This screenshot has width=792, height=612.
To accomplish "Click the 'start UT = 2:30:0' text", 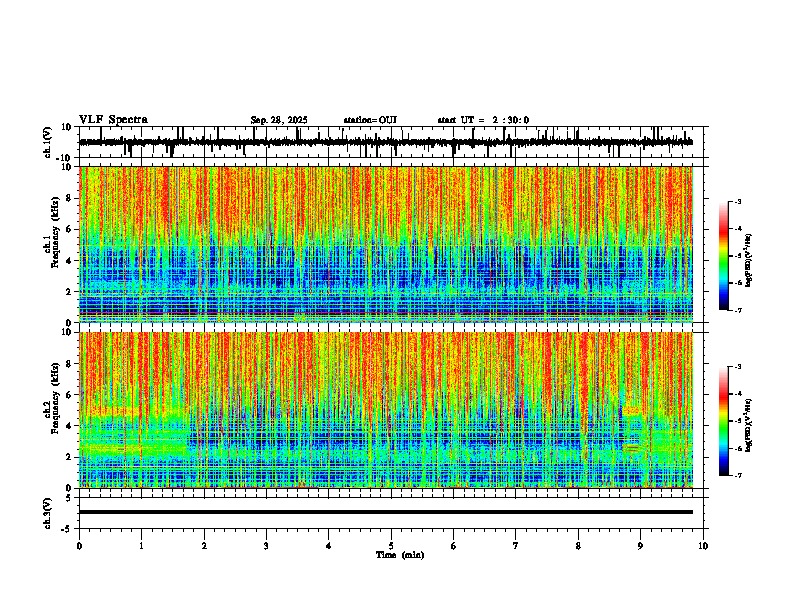I will [x=483, y=120].
